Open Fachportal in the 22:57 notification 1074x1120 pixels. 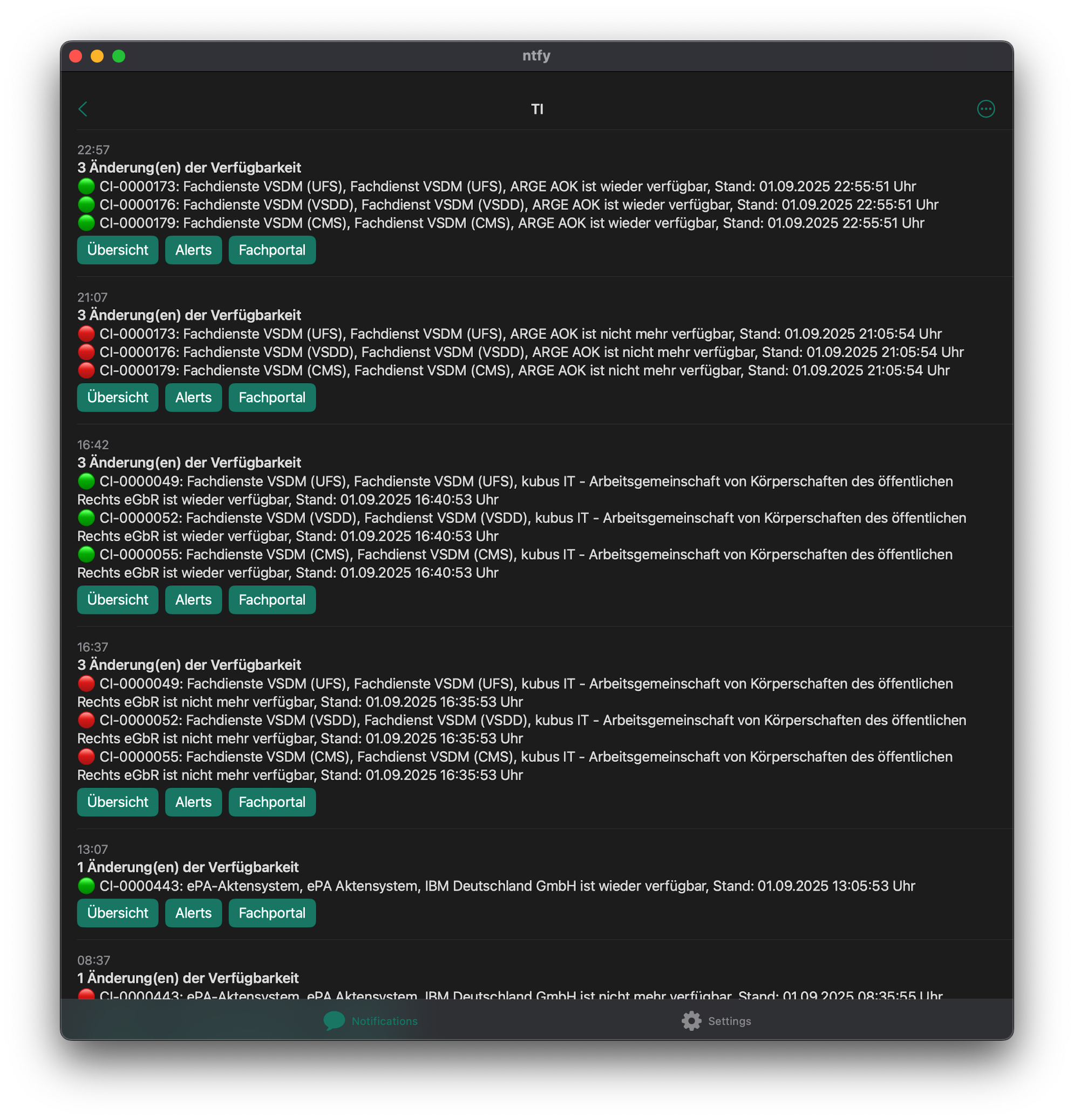(272, 250)
